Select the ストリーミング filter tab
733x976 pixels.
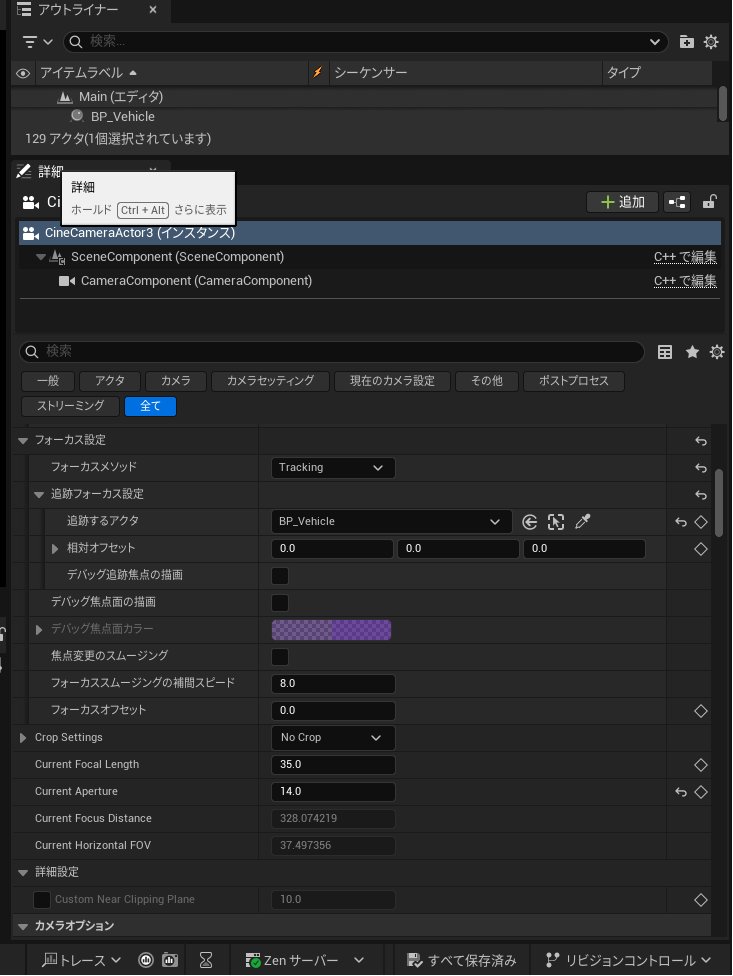70,406
